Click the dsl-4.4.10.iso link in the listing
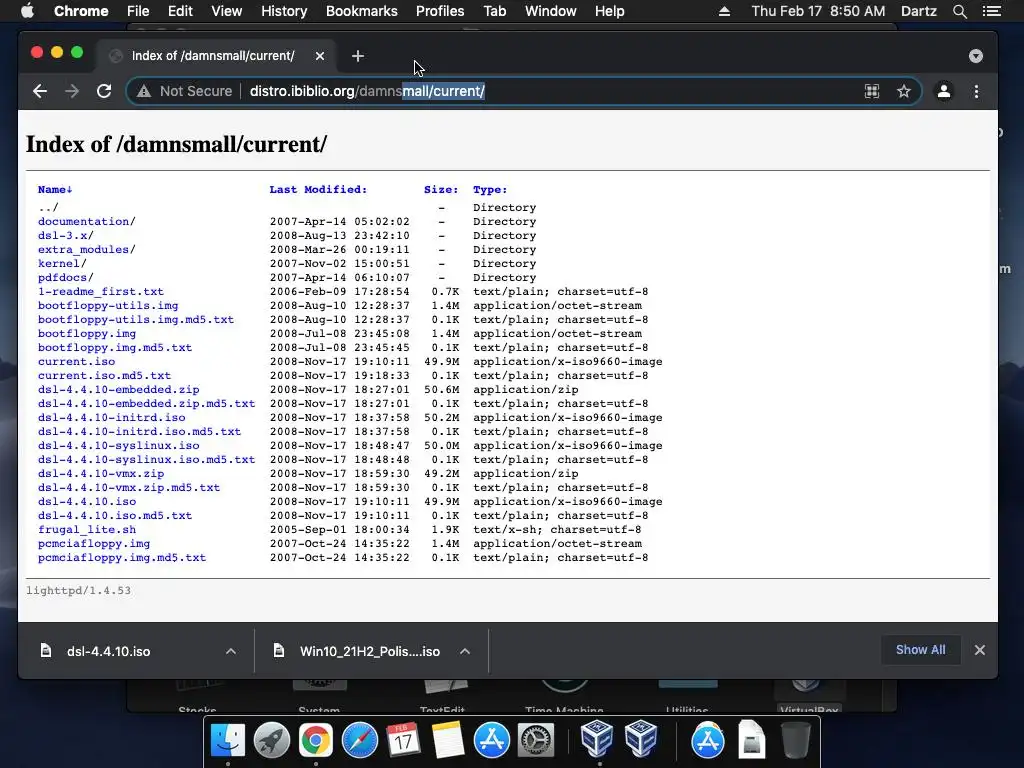 point(87,502)
